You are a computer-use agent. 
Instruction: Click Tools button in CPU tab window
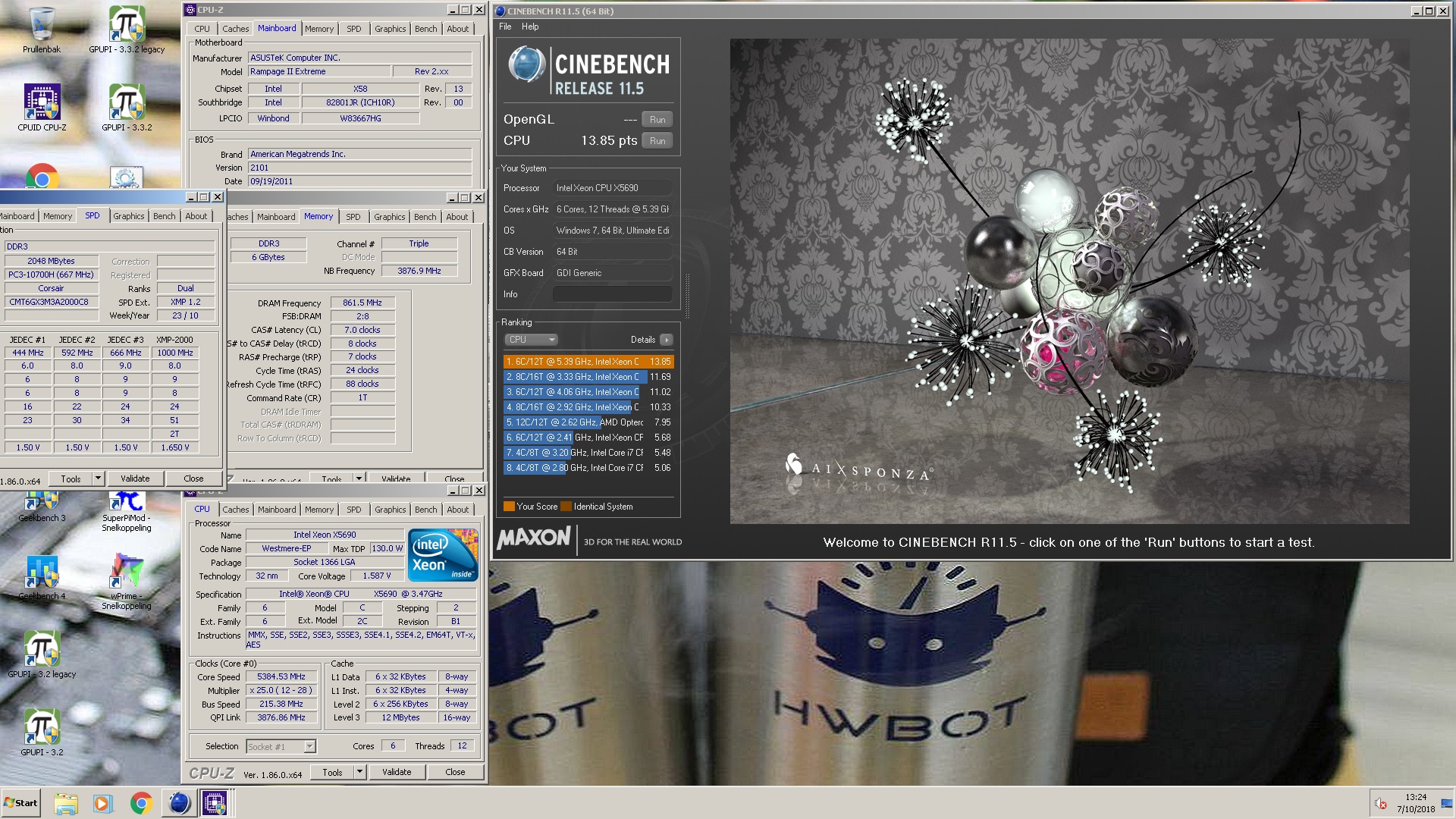[332, 772]
